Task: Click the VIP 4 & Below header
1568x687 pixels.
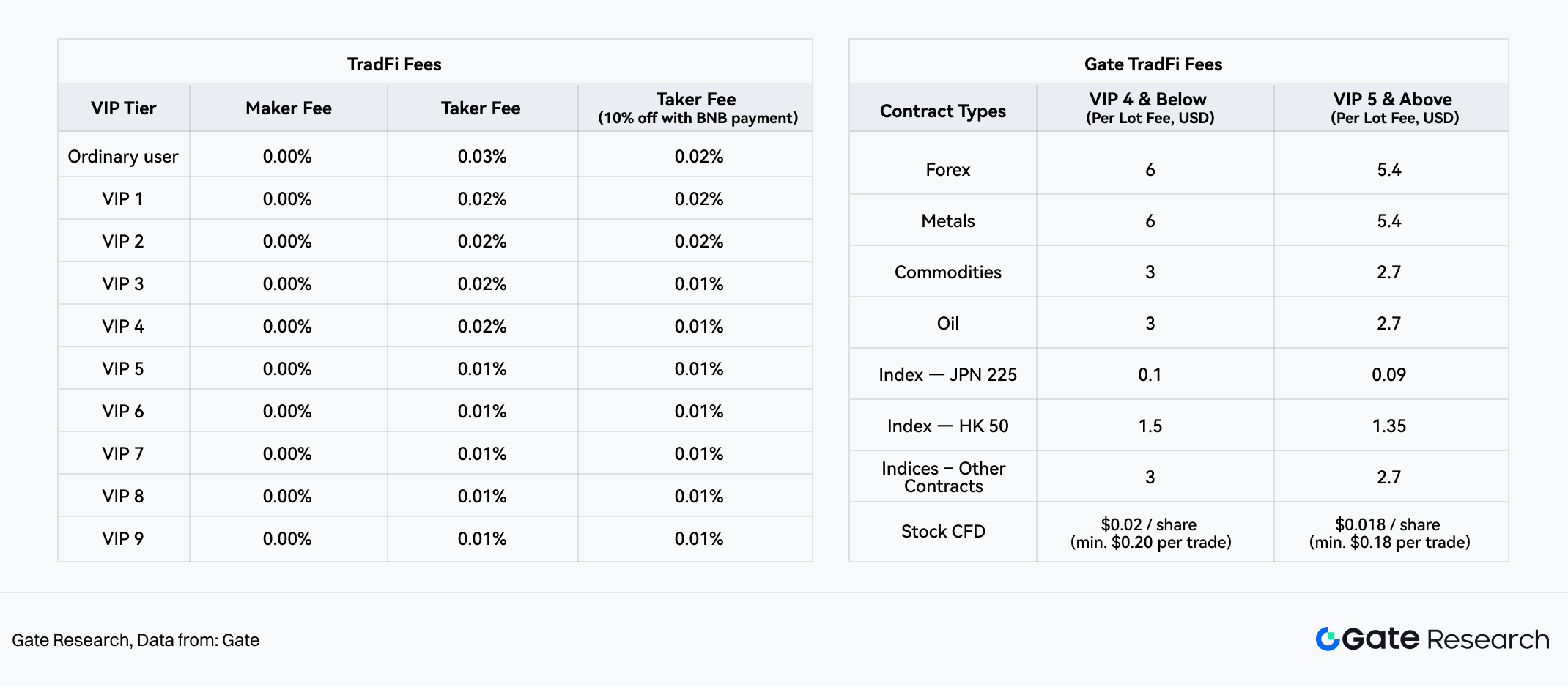Action: 1149,108
